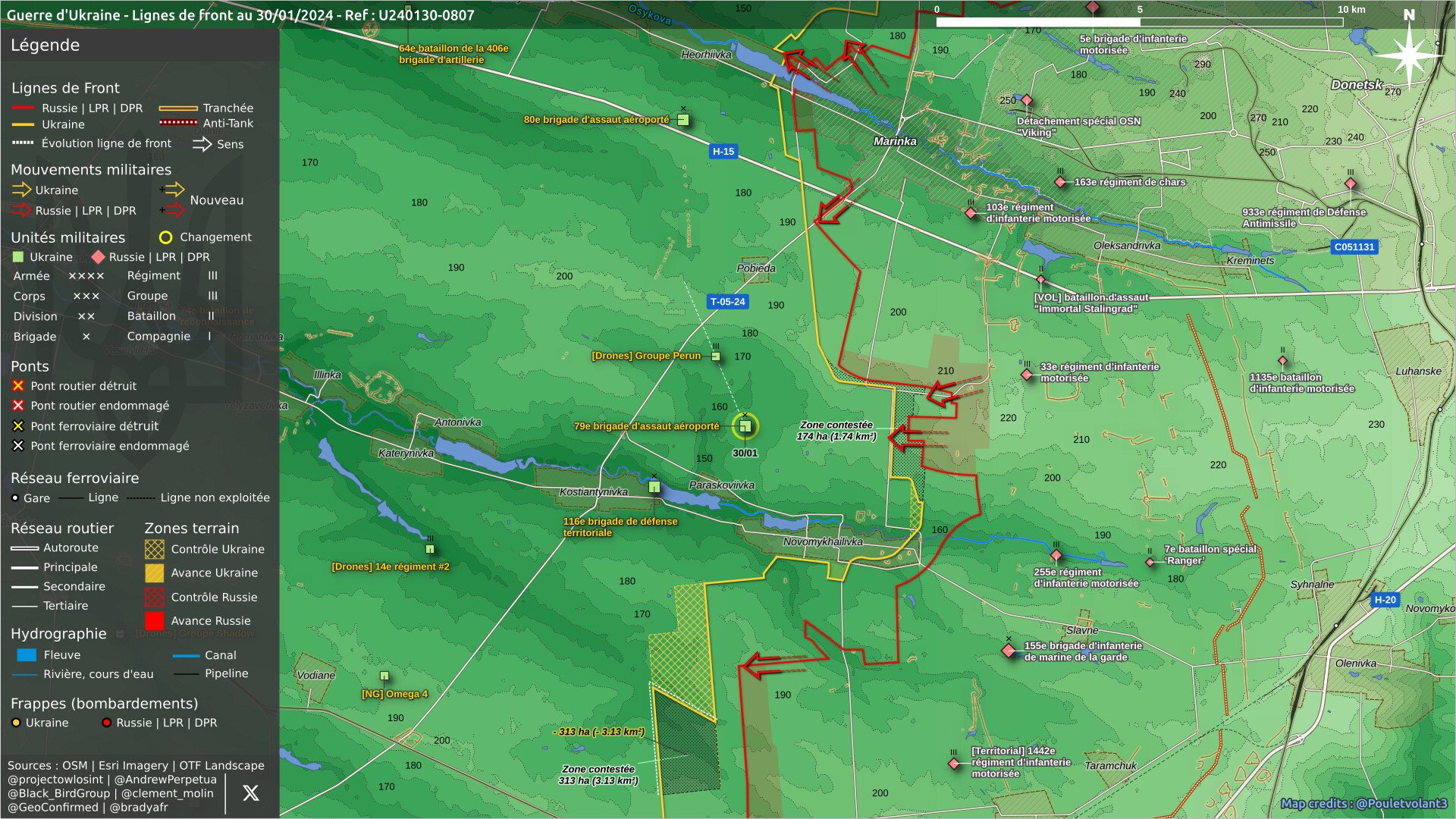Click the 'Pont ferroviaire endommagé' legend icon

coord(18,446)
